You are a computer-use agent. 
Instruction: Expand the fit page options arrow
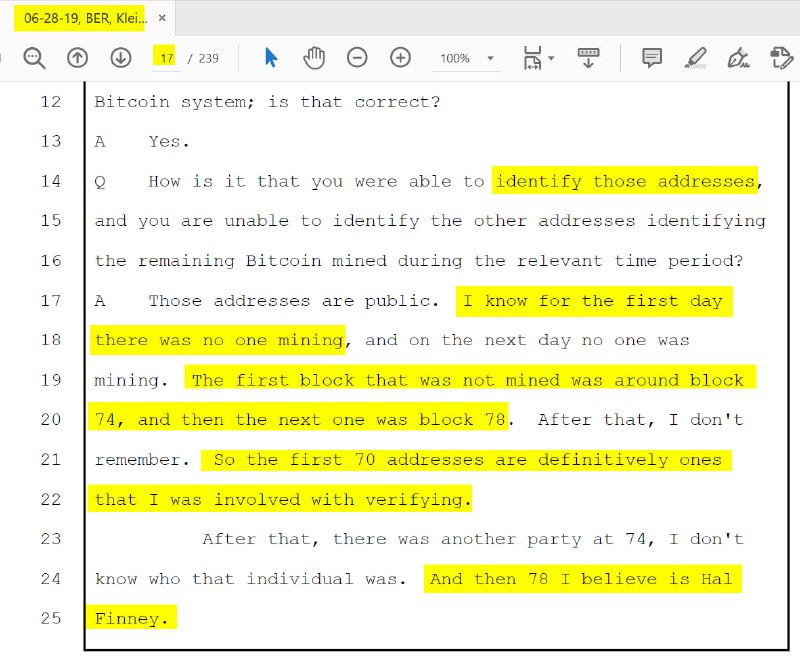click(551, 58)
